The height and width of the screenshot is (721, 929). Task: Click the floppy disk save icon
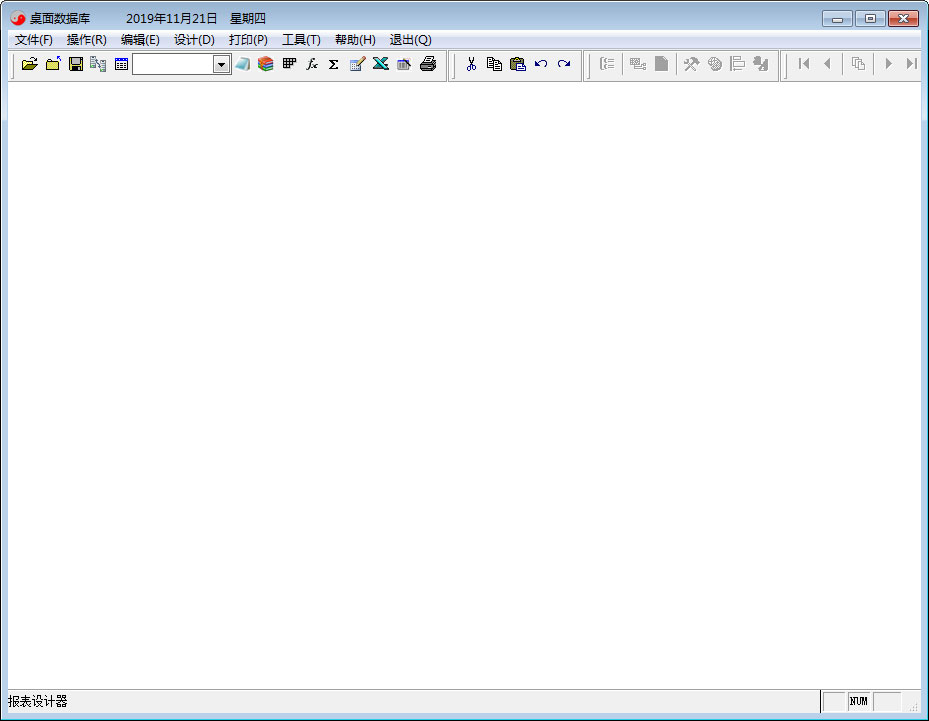pos(76,64)
